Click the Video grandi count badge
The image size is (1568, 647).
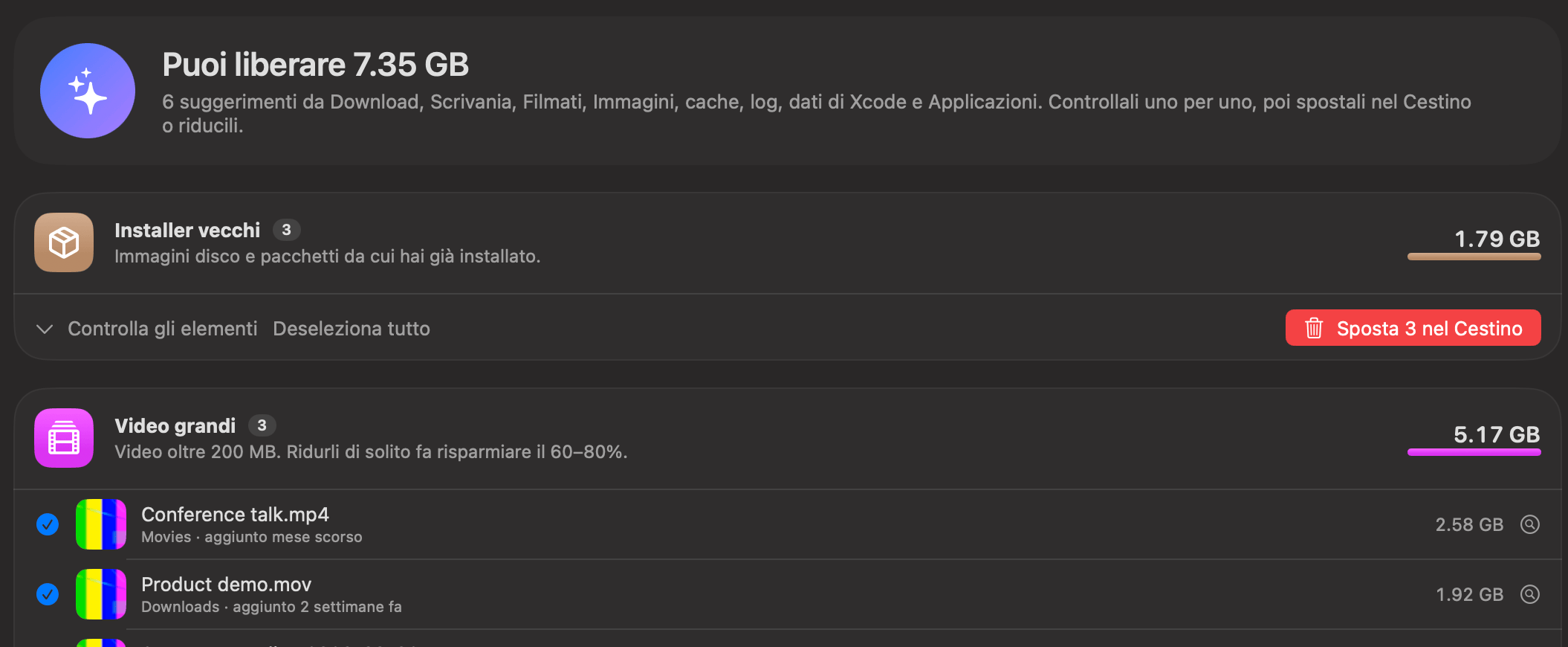pyautogui.click(x=262, y=425)
